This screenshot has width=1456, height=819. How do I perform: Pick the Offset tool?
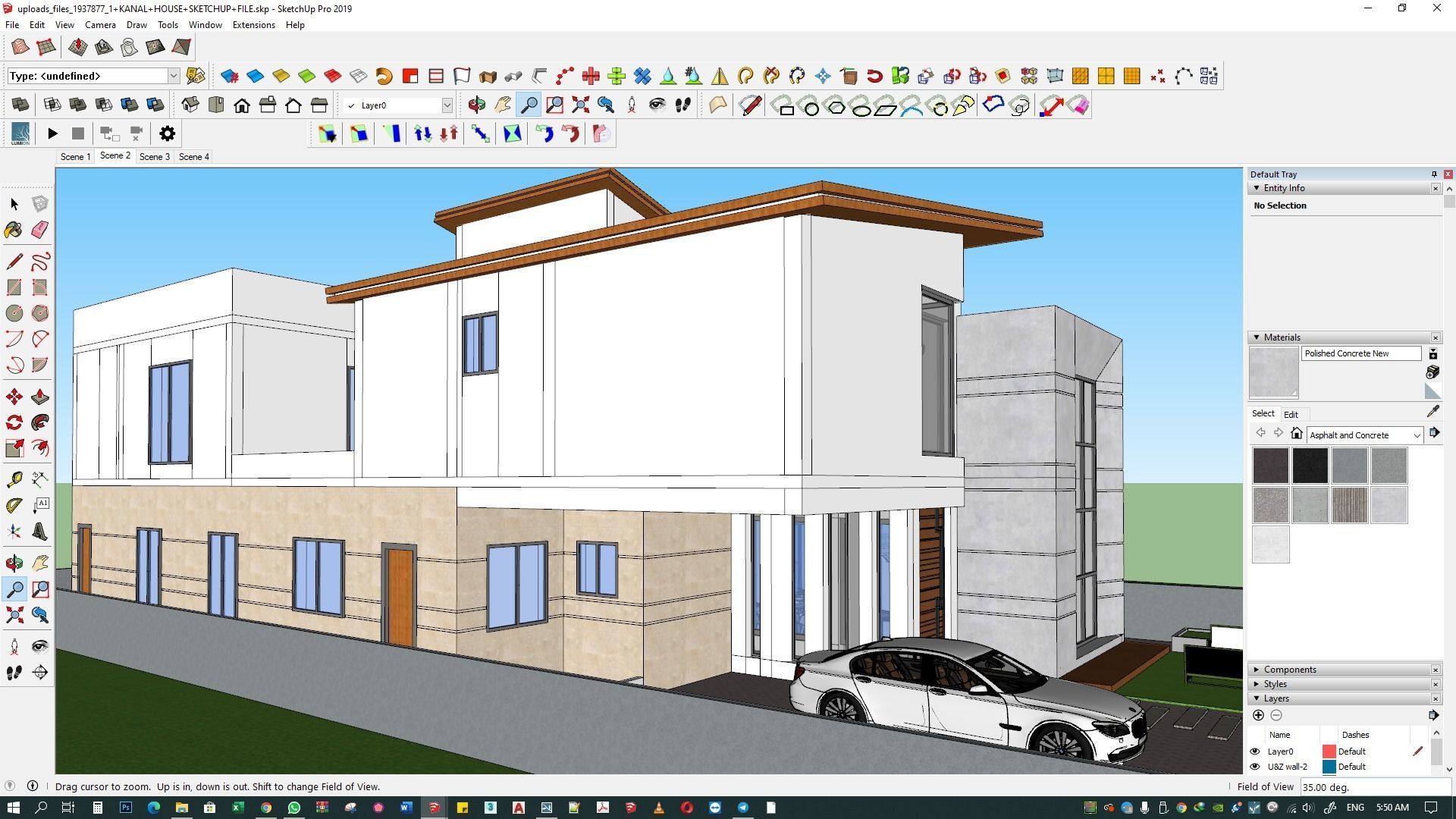[39, 448]
